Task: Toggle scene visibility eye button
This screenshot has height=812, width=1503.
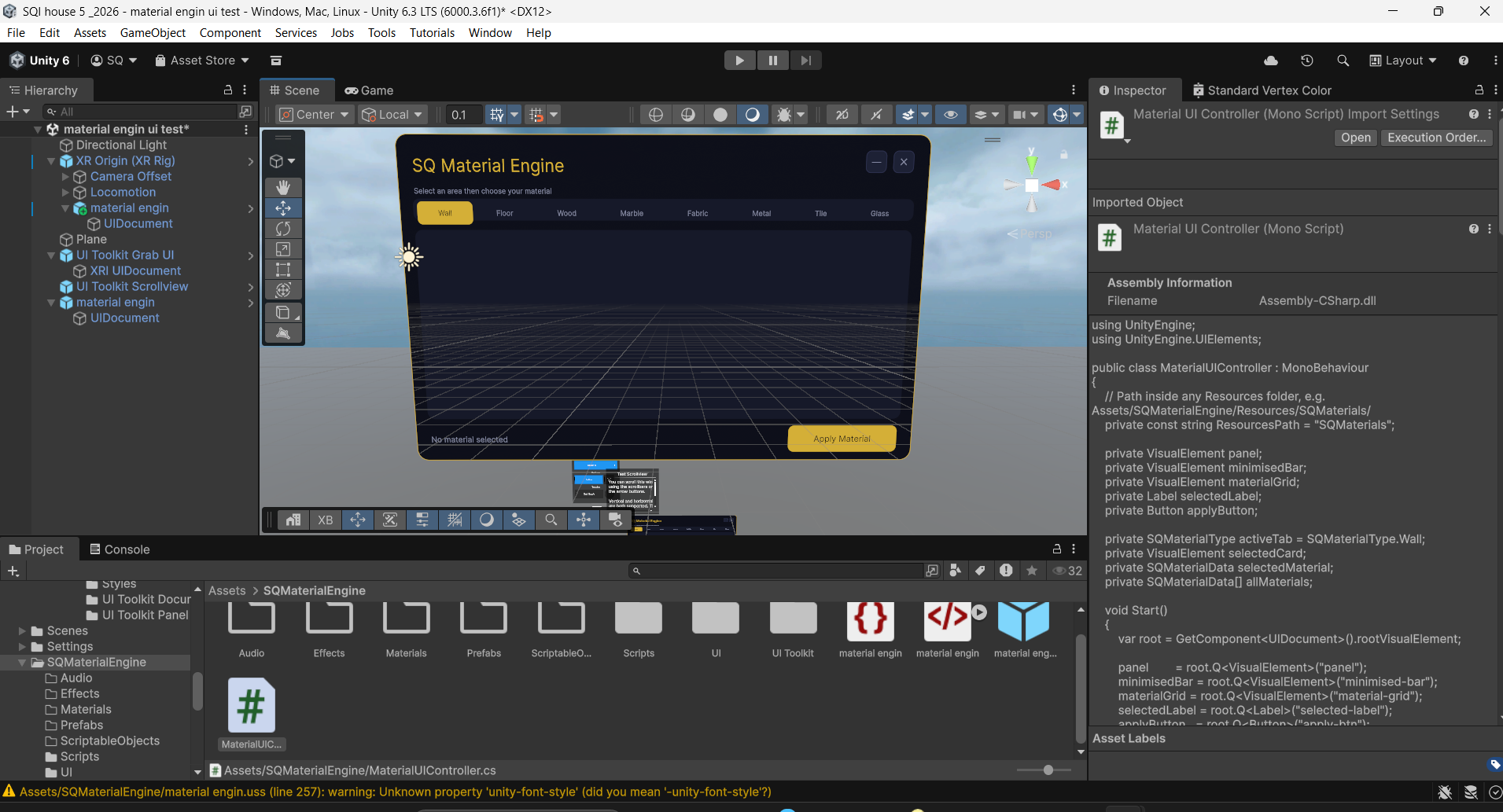Action: (x=951, y=115)
